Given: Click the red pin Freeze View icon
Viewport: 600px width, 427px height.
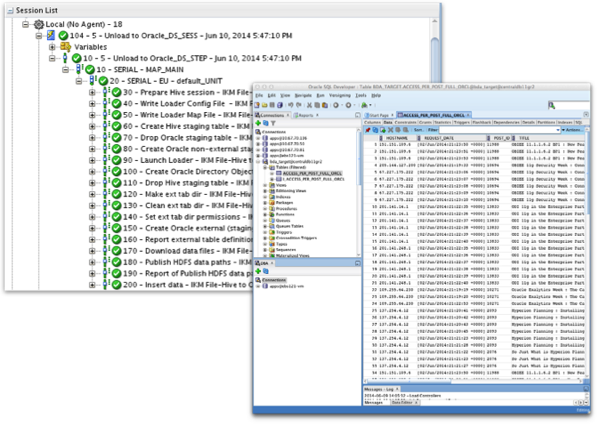Looking at the screenshot, I should pos(368,130).
